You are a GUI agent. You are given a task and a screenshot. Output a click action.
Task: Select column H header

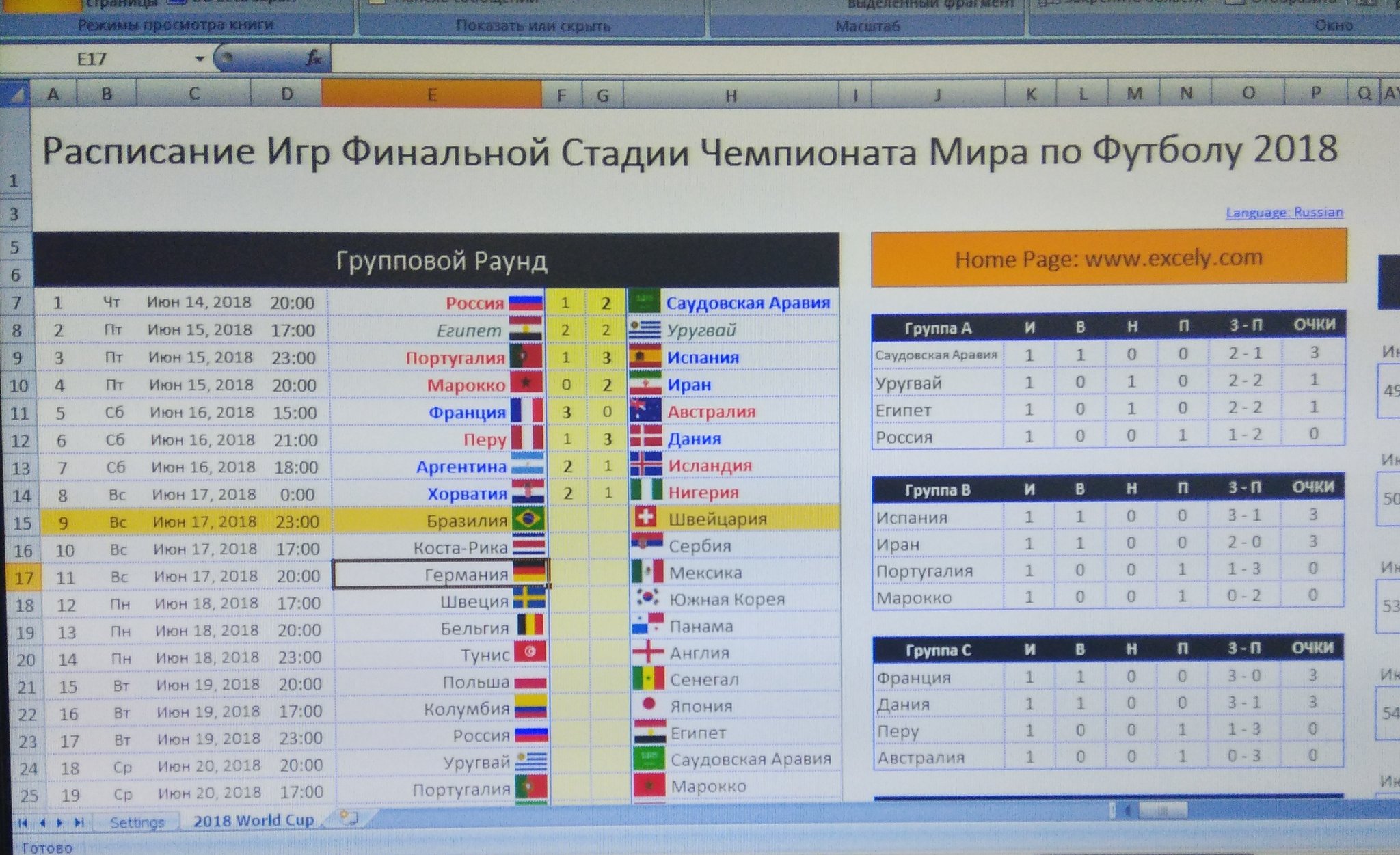click(x=731, y=94)
